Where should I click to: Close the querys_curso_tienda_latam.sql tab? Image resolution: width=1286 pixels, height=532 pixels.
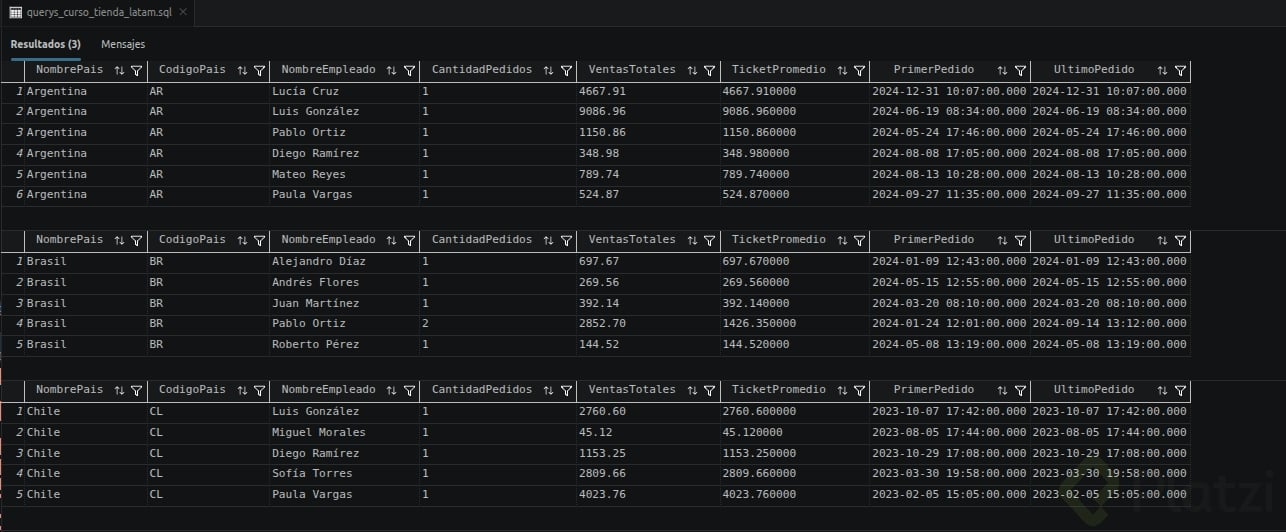pos(183,13)
